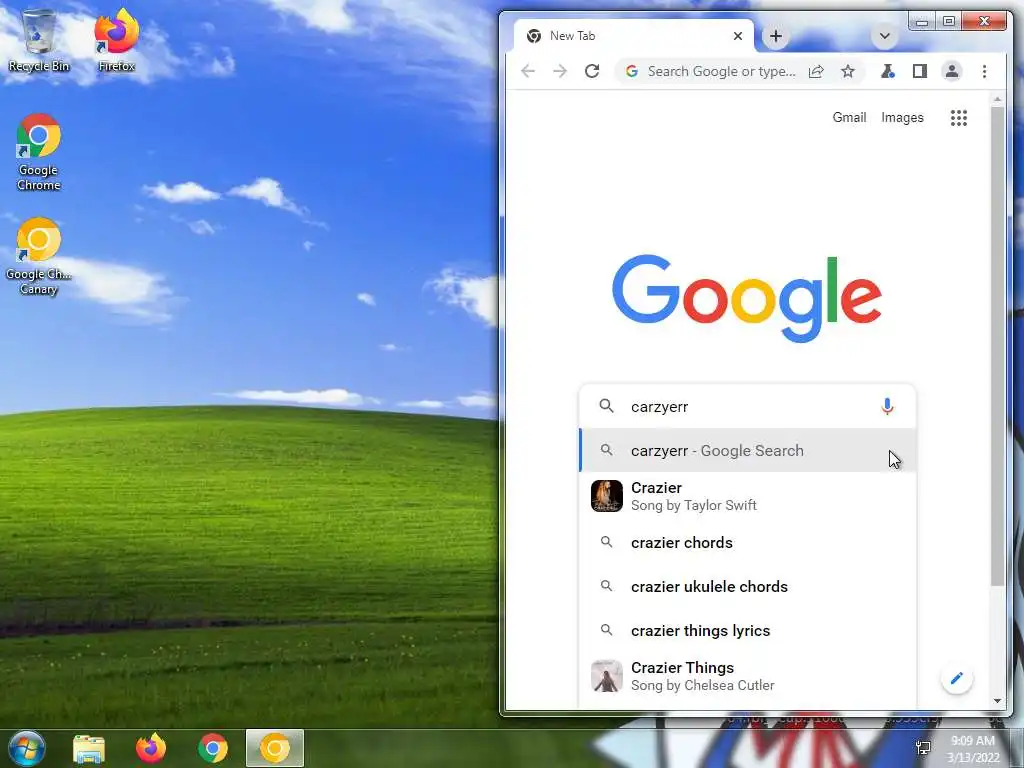Viewport: 1024px width, 768px height.
Task: Pick the crazier ukulele chords suggestion
Action: pyautogui.click(x=747, y=586)
